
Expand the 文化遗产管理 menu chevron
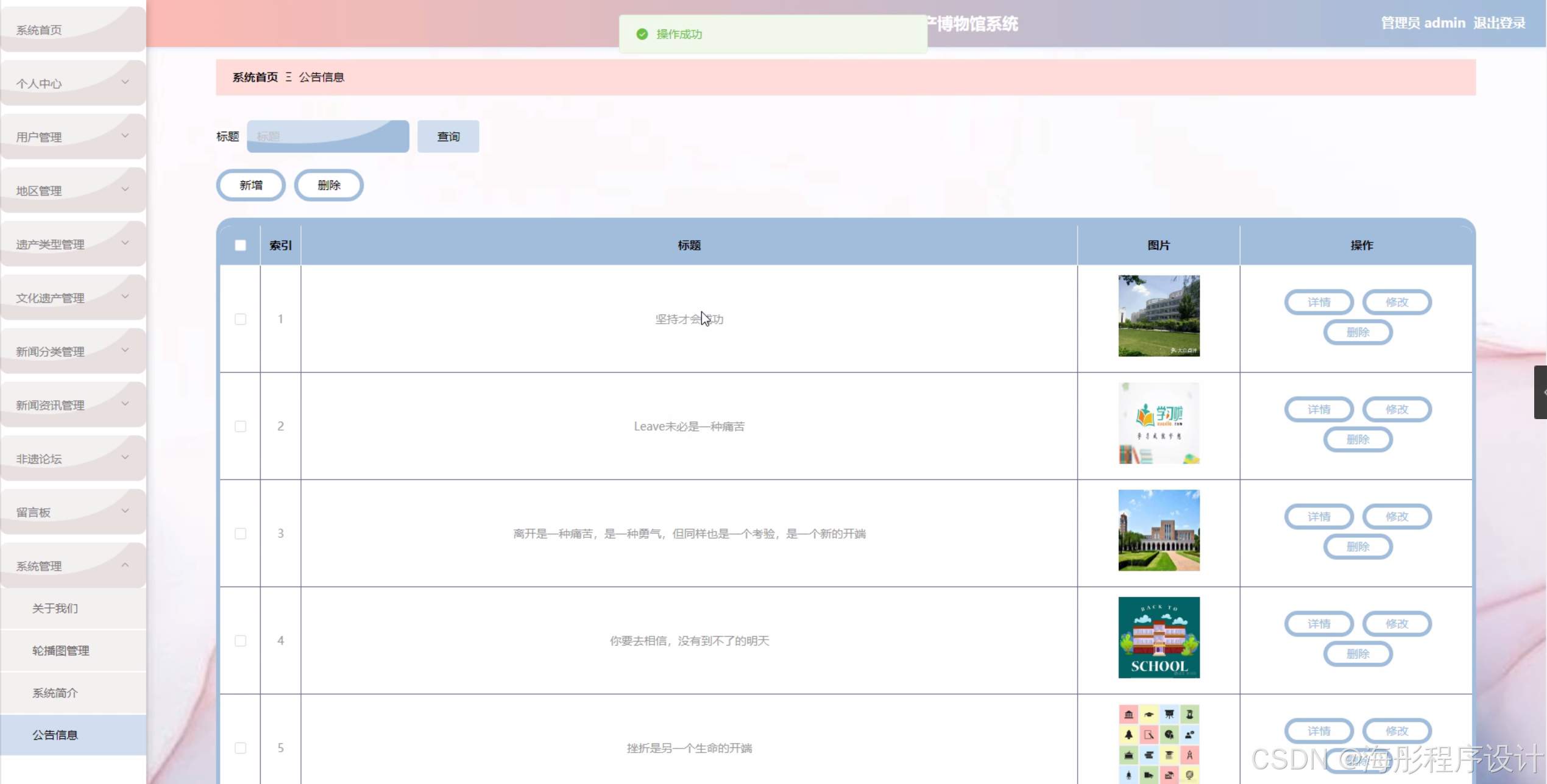[x=125, y=297]
